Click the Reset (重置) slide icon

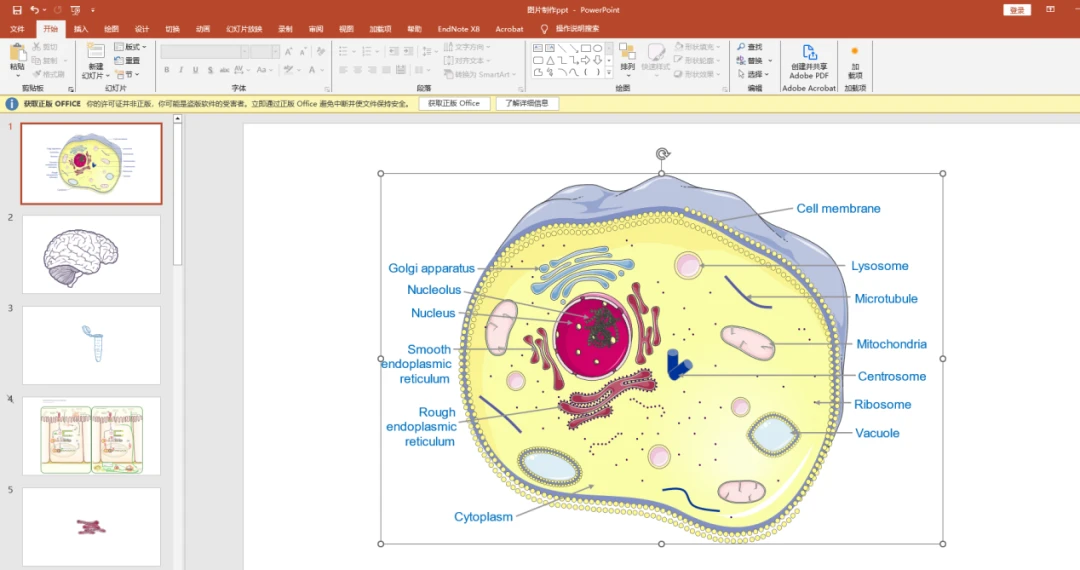(119, 61)
